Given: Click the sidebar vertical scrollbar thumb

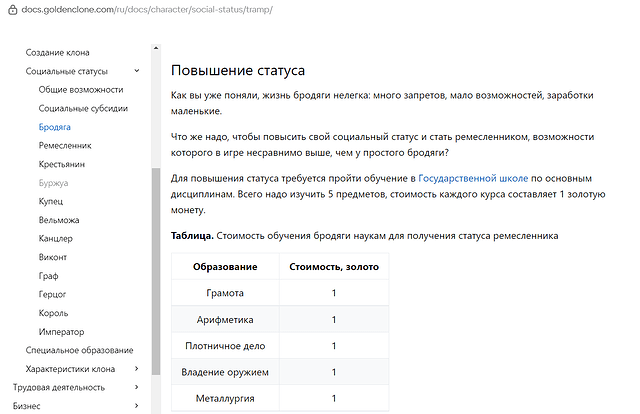Looking at the screenshot, I should pyautogui.click(x=155, y=270).
